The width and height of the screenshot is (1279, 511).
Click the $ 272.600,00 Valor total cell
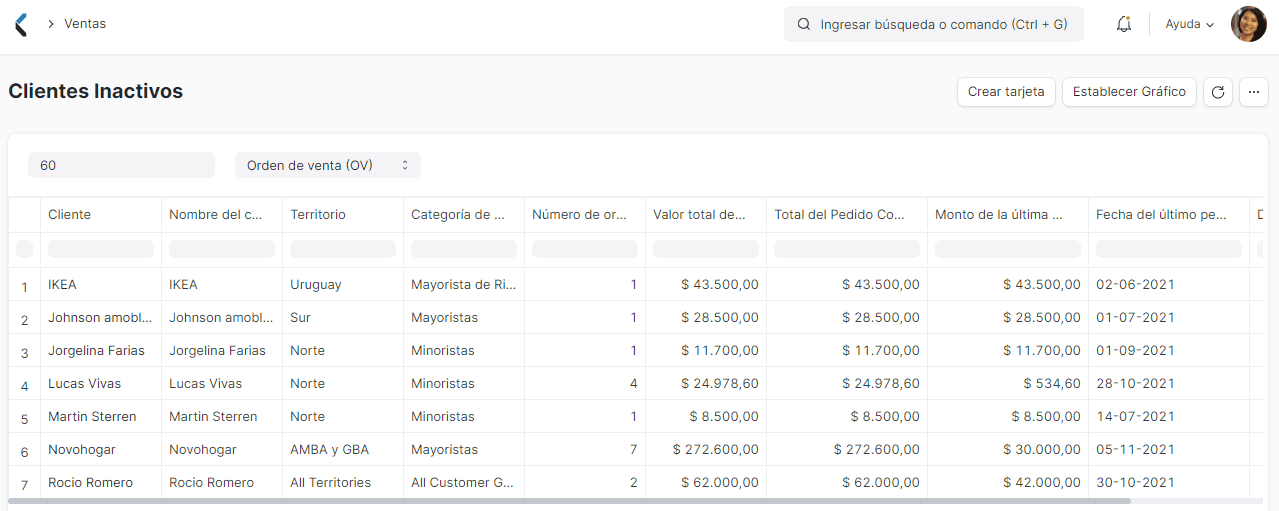(x=705, y=449)
